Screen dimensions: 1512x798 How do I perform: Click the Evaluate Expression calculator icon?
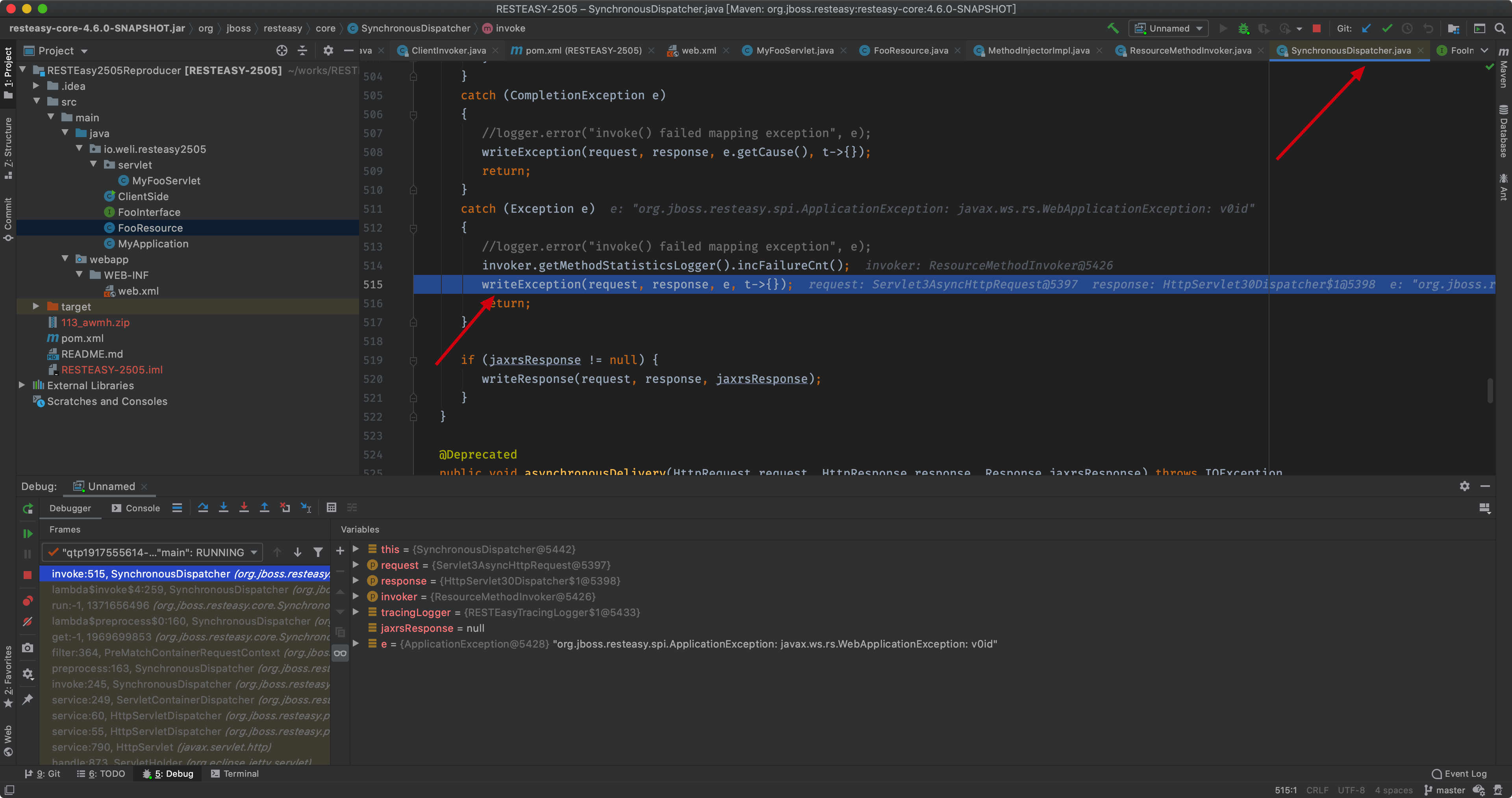click(x=332, y=508)
